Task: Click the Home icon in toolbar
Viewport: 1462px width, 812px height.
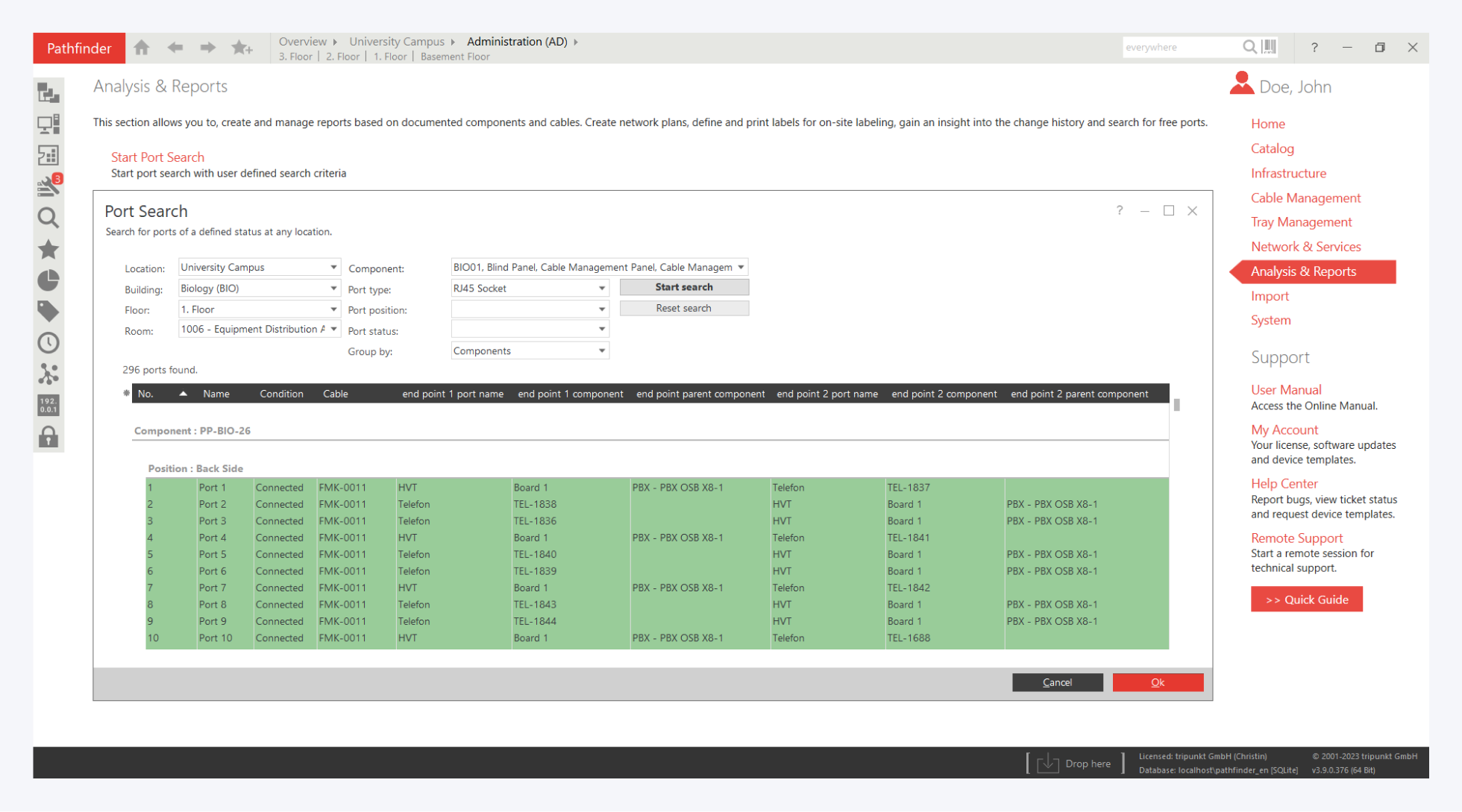Action: coord(142,48)
